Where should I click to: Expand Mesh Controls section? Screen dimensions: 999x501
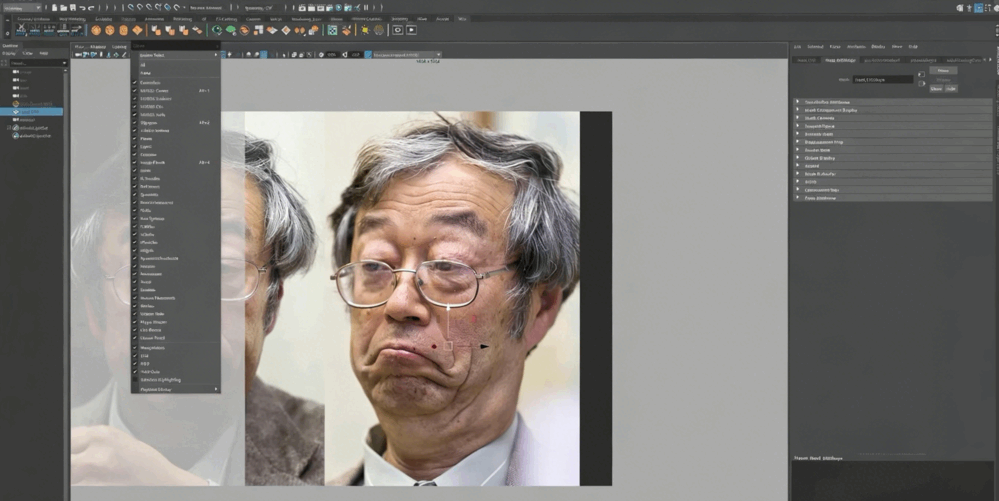893,118
